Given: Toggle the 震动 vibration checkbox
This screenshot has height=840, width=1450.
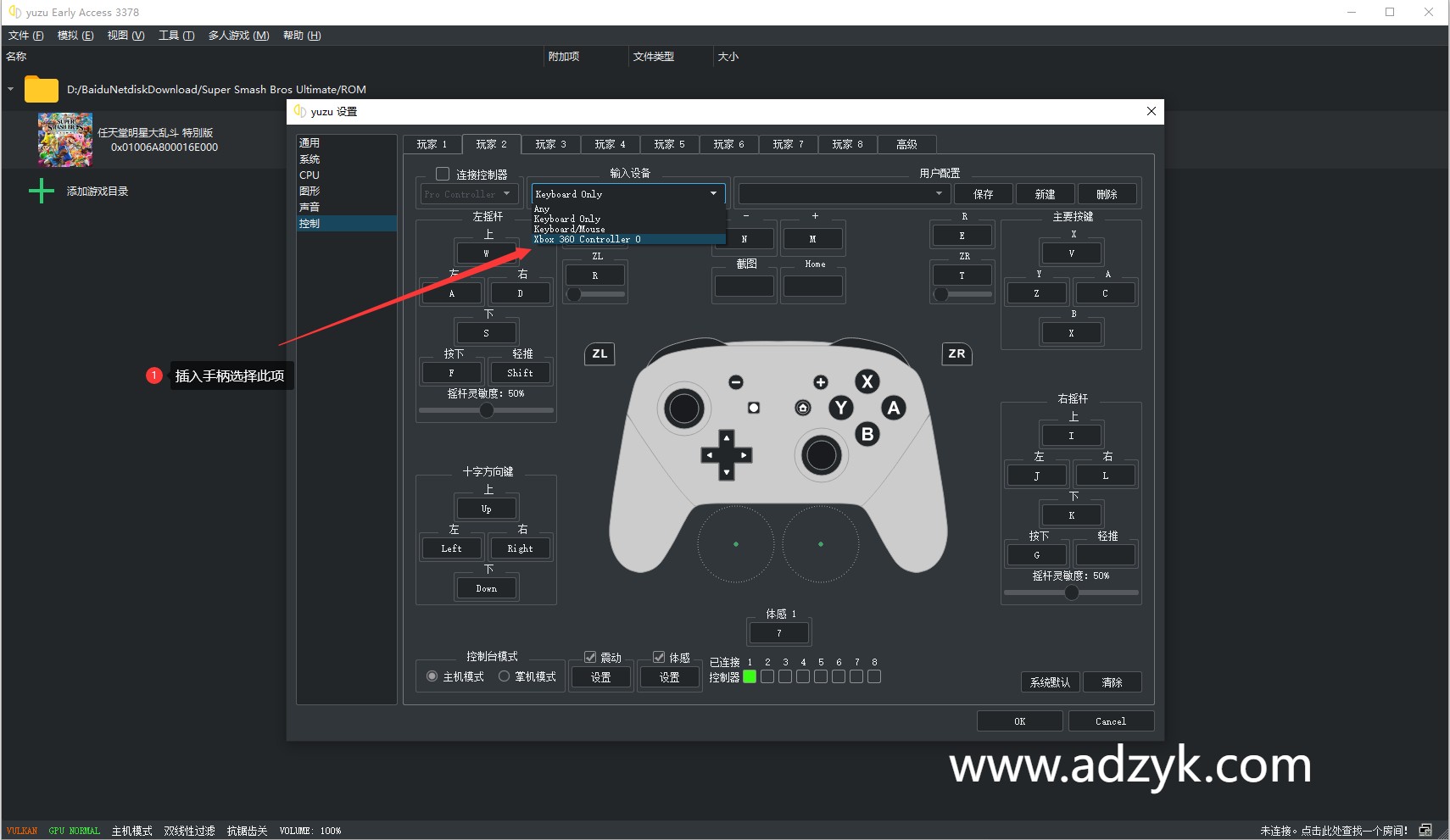Looking at the screenshot, I should pos(590,657).
